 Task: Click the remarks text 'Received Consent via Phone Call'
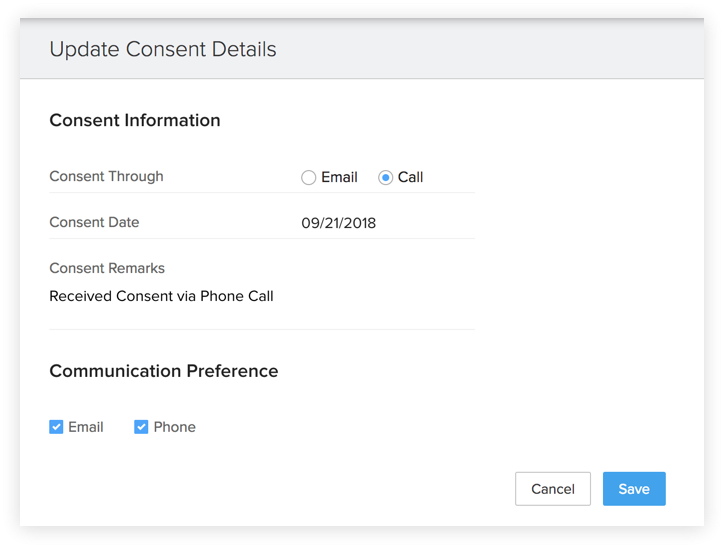click(161, 296)
